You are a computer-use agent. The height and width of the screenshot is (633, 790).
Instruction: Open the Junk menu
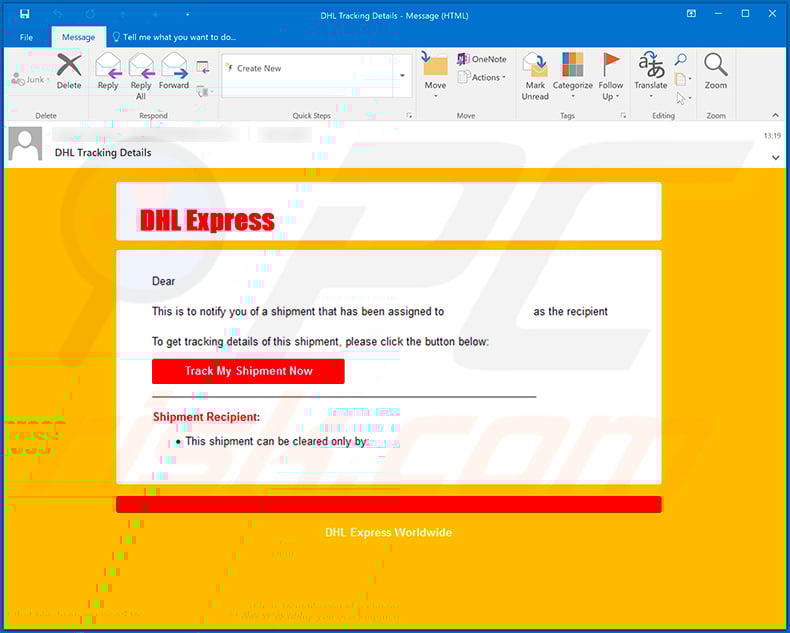click(x=31, y=80)
